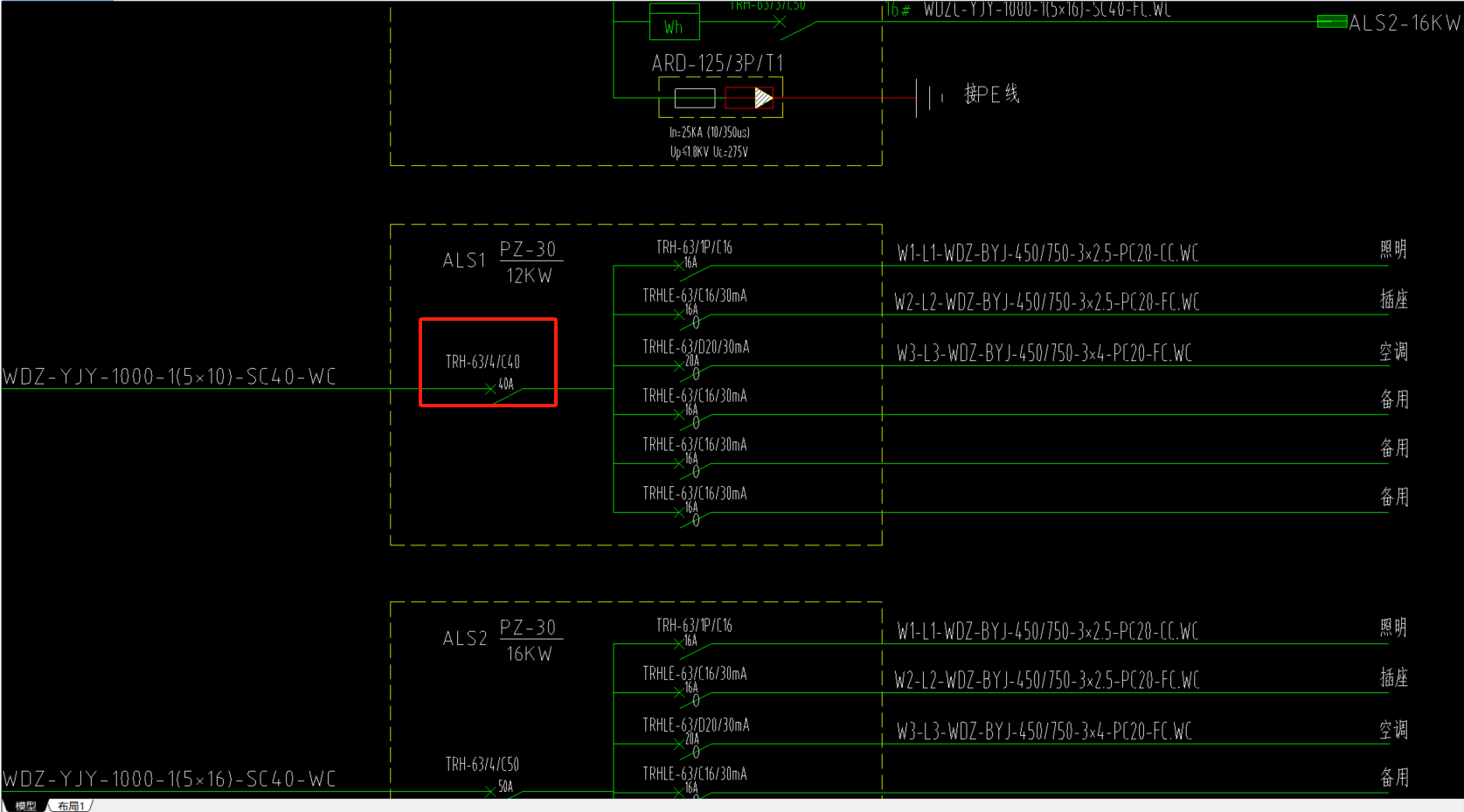Select the W1-L1 circuit text in ALS2
This screenshot has height=812, width=1464.
(x=1047, y=632)
